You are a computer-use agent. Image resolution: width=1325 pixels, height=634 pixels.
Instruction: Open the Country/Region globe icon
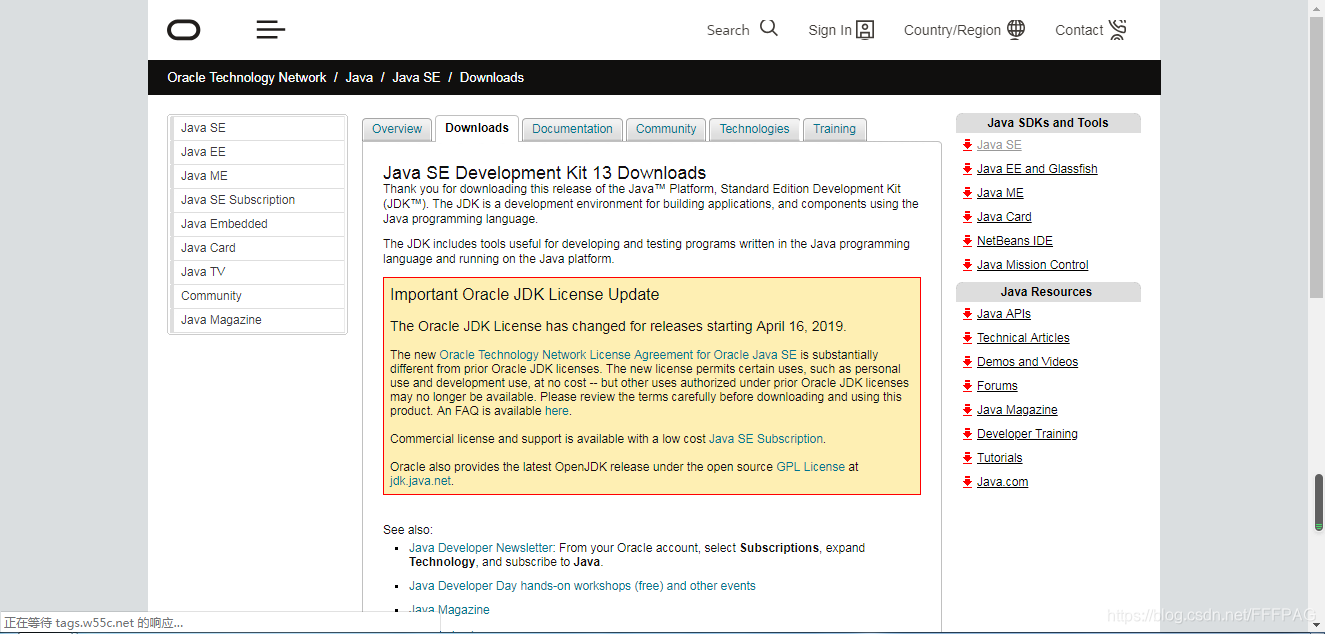tap(1016, 29)
